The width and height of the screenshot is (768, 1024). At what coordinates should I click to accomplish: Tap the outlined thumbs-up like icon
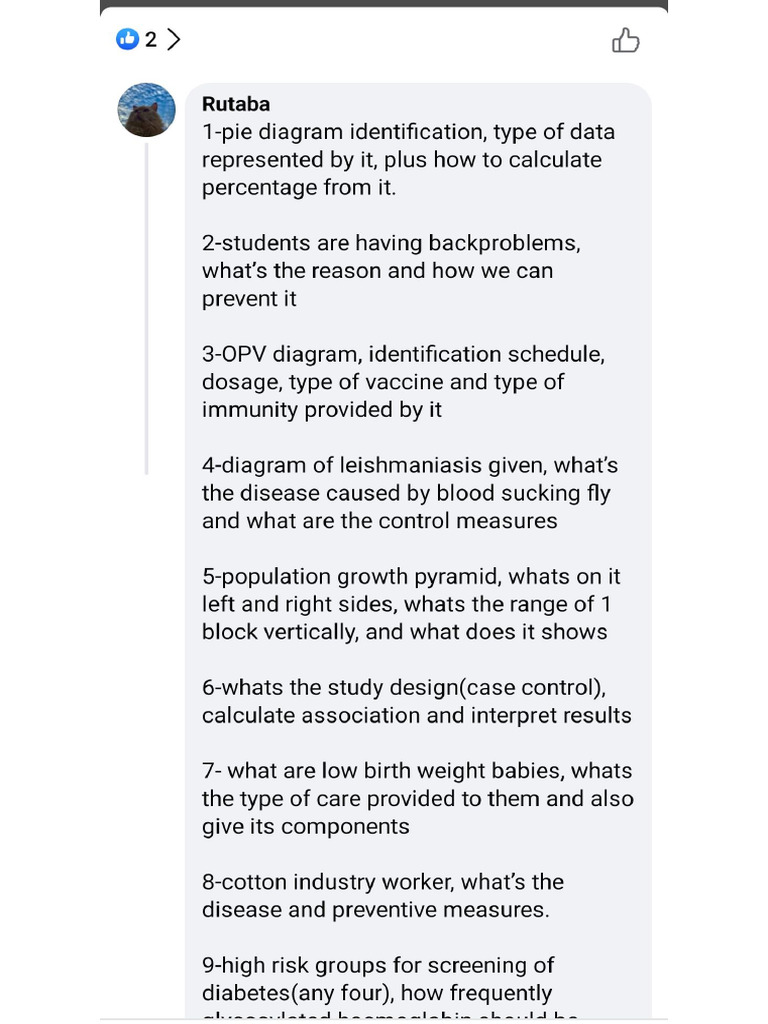(625, 40)
